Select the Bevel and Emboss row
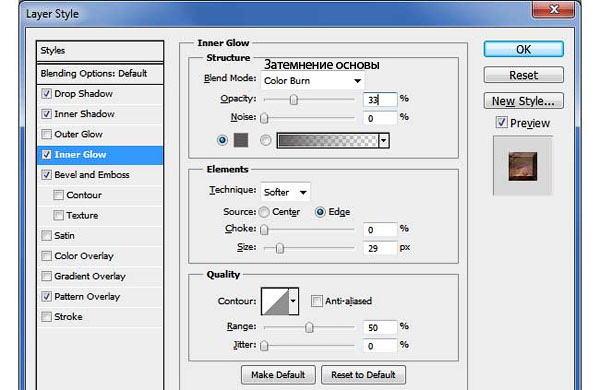Viewport: 600px width, 390px height. pyautogui.click(x=100, y=175)
